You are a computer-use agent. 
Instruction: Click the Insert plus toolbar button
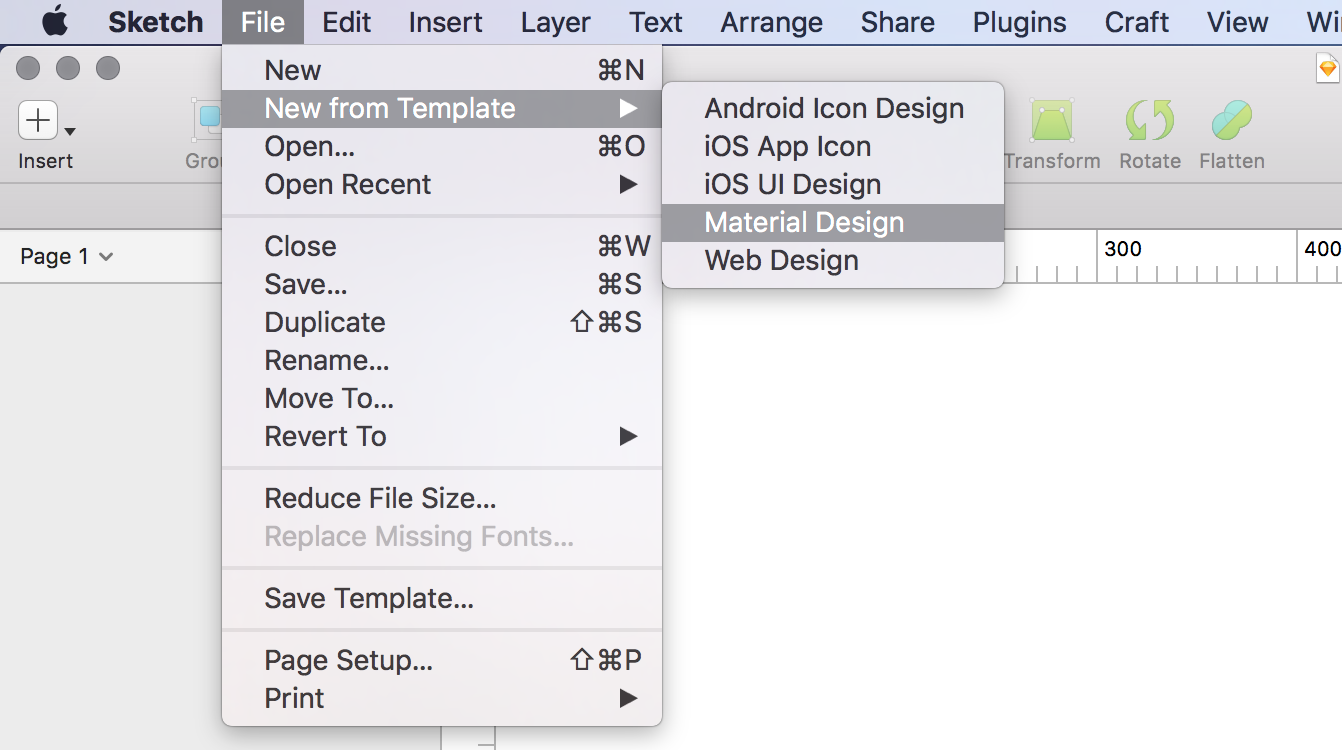(x=38, y=121)
